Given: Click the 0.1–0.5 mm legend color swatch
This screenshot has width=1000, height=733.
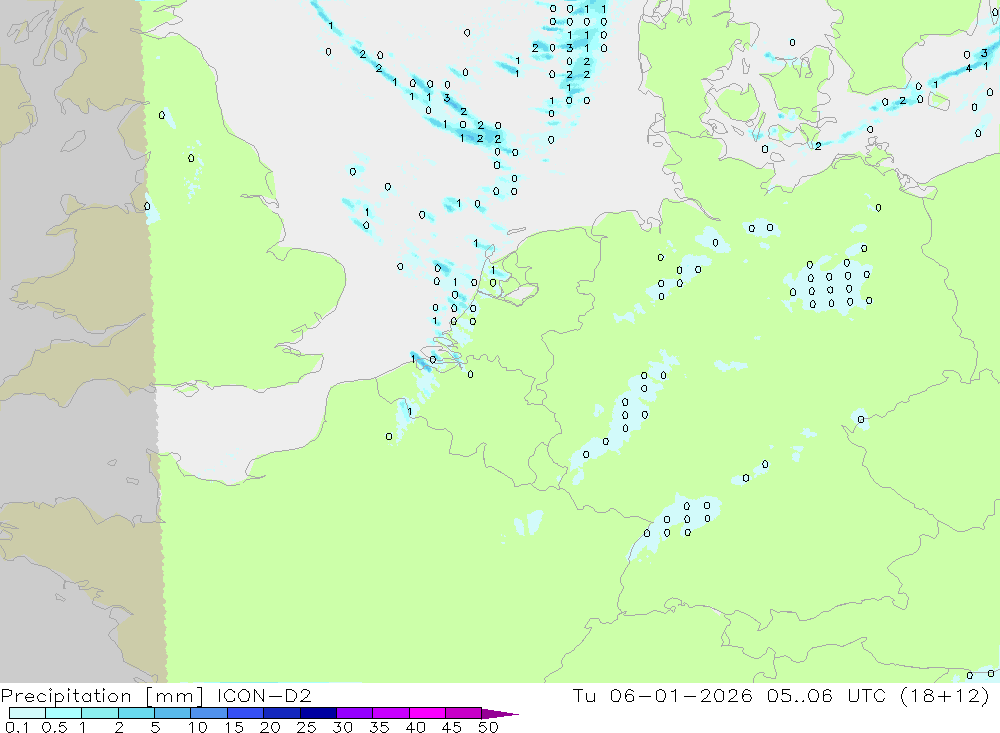Looking at the screenshot, I should pos(27,713).
